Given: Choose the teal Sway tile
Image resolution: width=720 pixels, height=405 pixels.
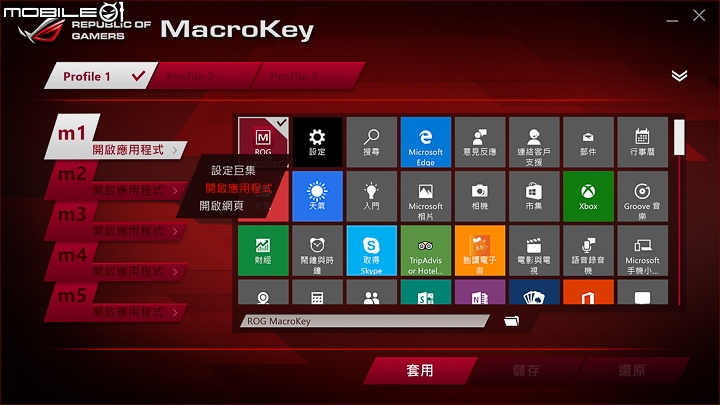Looking at the screenshot, I should (x=426, y=292).
